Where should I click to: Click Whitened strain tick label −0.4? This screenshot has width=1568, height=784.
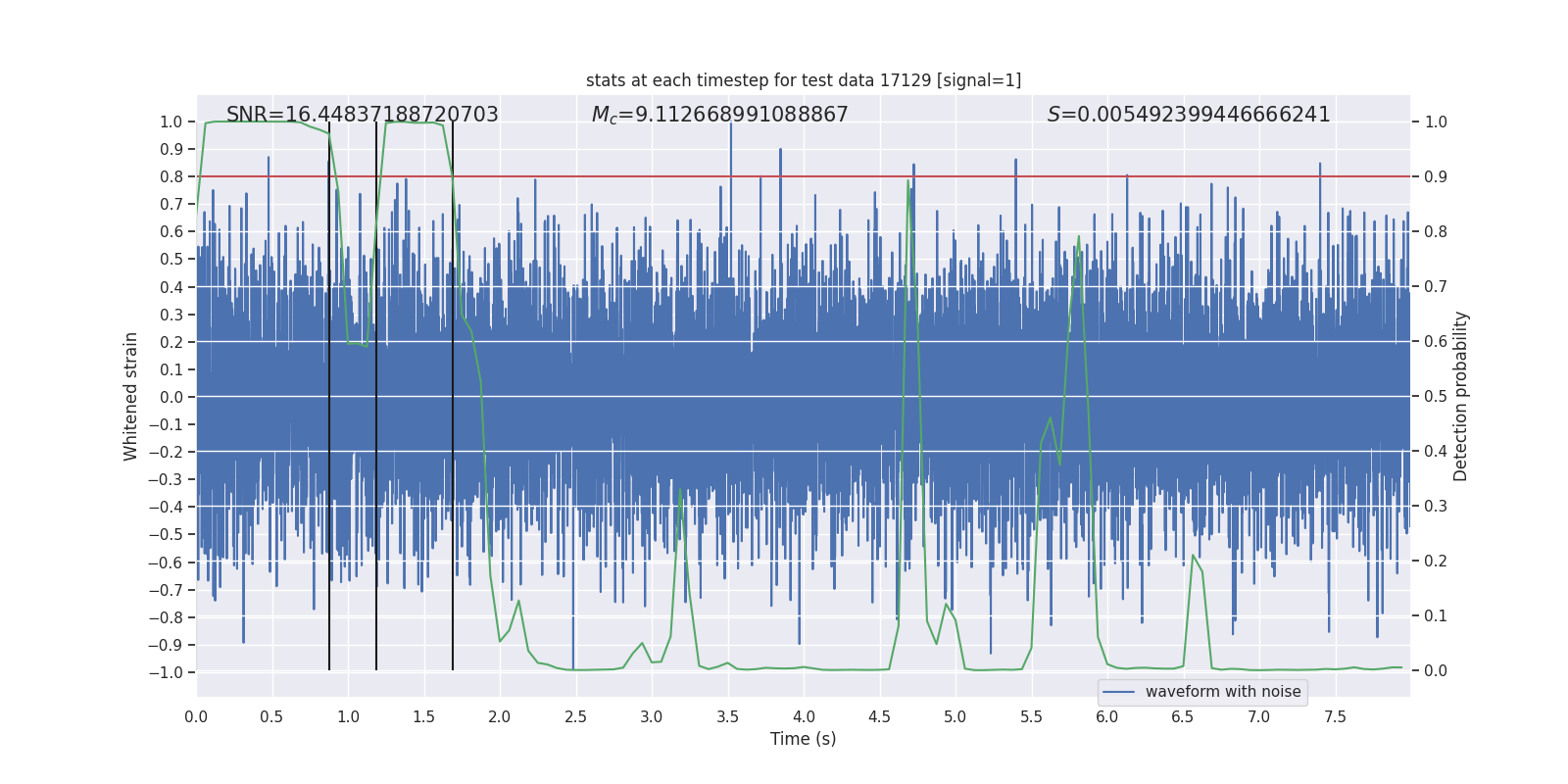click(166, 507)
